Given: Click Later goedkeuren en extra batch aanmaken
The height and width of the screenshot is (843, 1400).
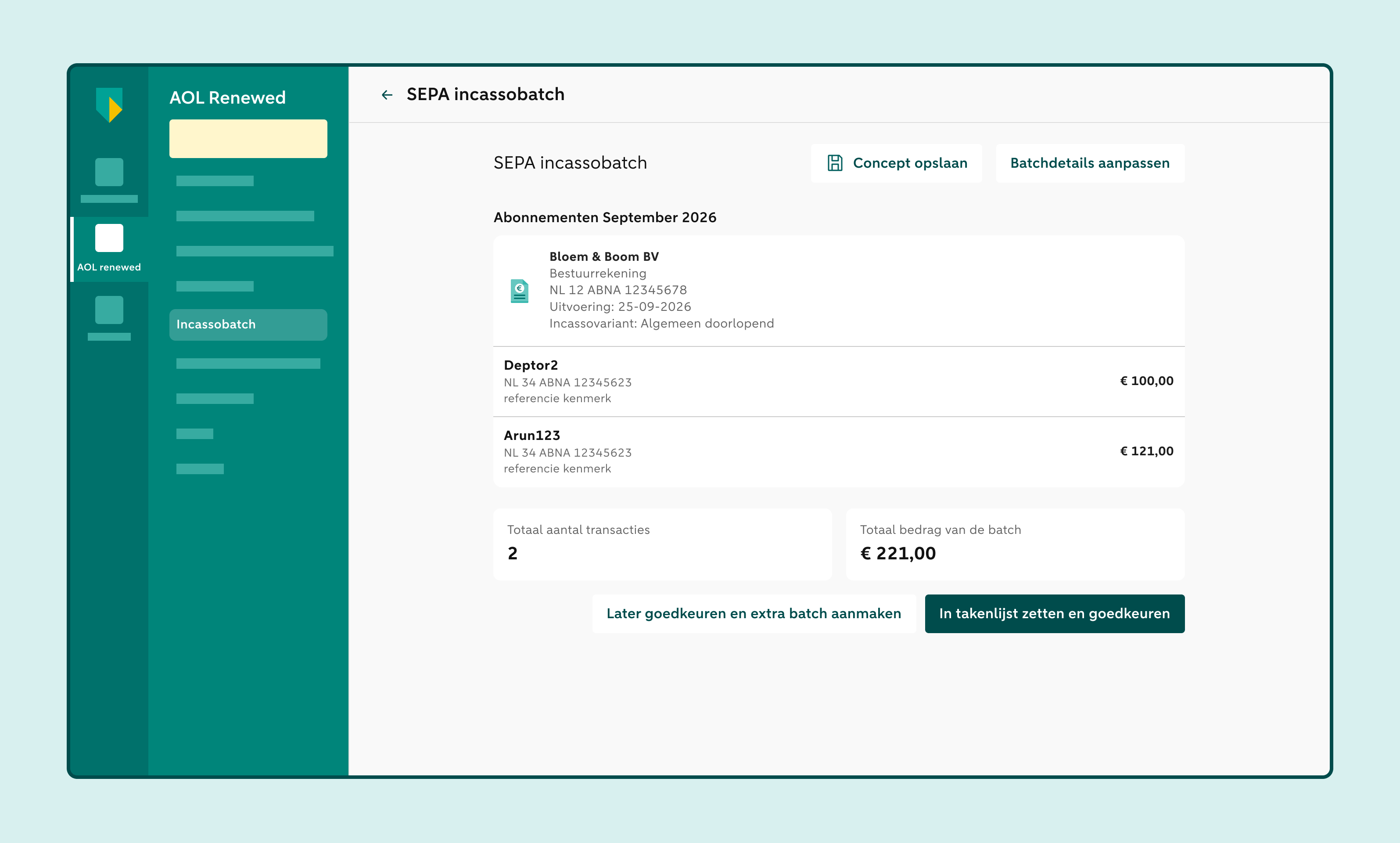Looking at the screenshot, I should click(x=754, y=613).
